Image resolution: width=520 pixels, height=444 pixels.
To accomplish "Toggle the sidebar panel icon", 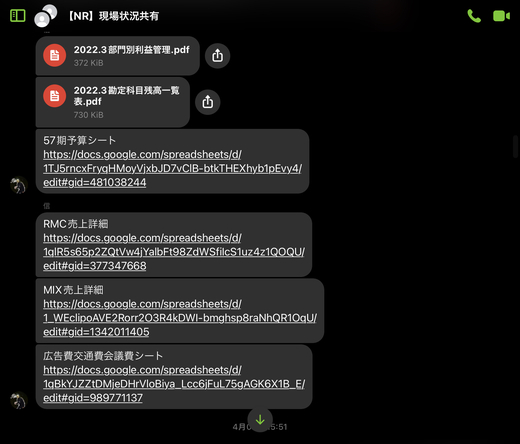I will [18, 15].
